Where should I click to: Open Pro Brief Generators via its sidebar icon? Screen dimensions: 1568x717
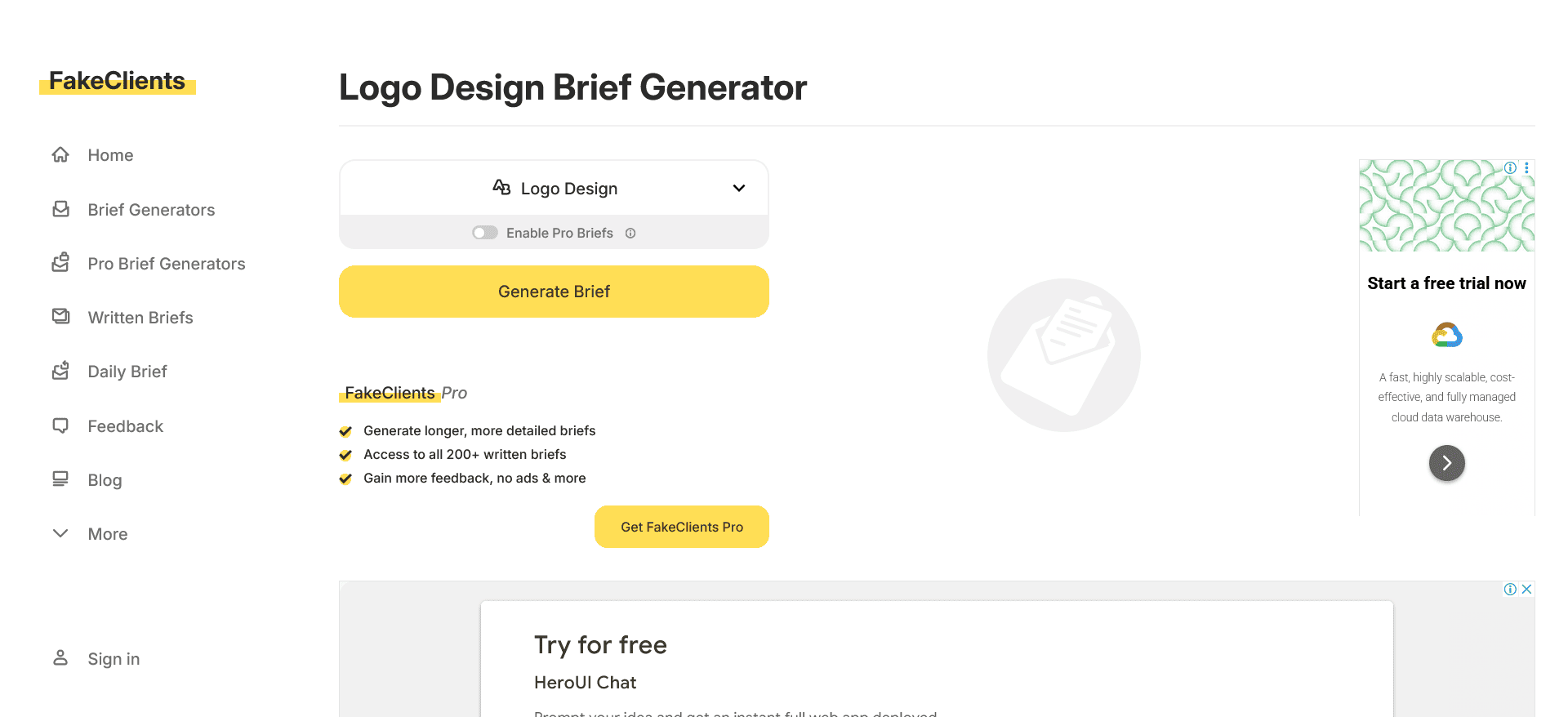(60, 263)
